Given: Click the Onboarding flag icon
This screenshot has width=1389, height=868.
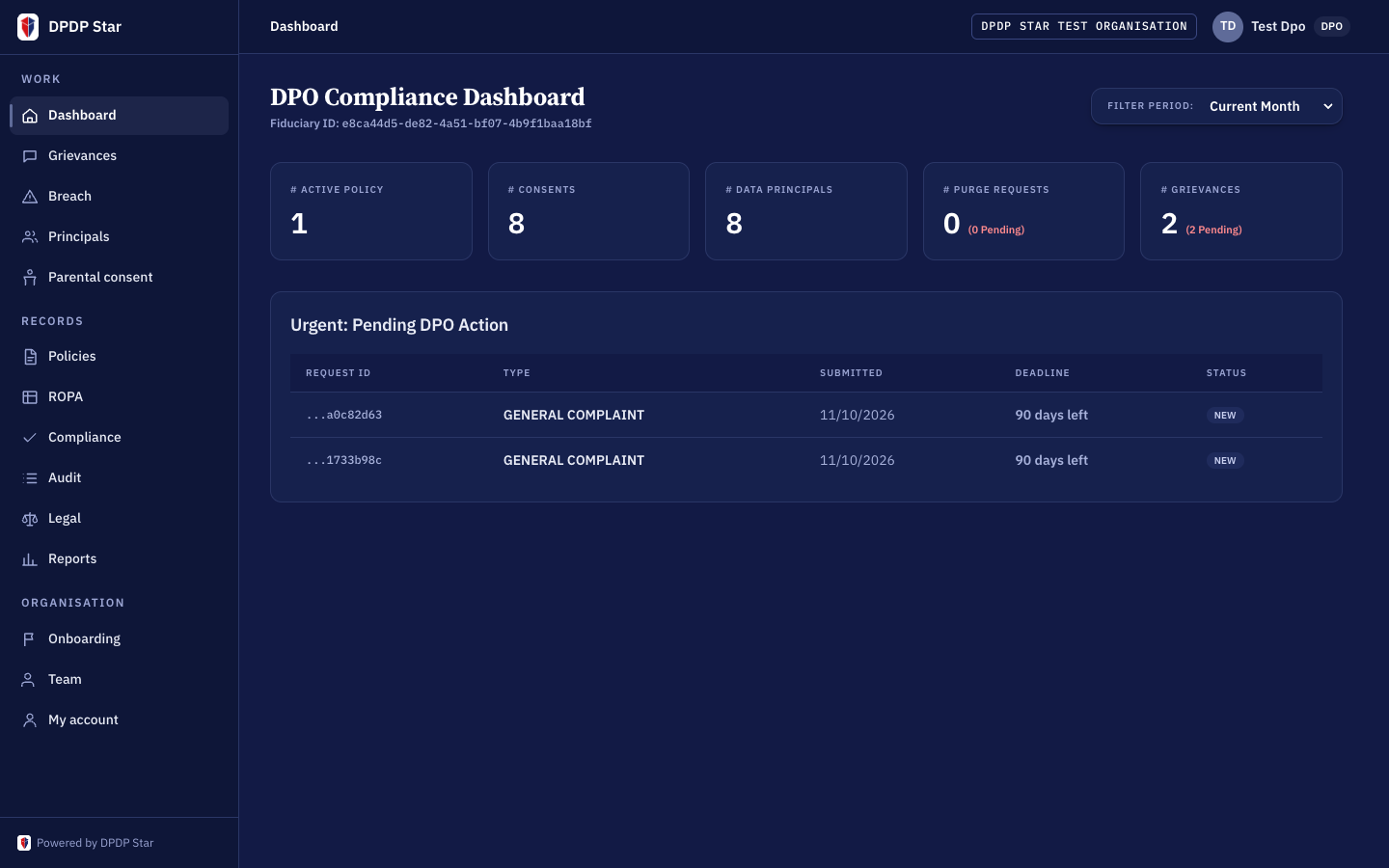Looking at the screenshot, I should coord(30,639).
